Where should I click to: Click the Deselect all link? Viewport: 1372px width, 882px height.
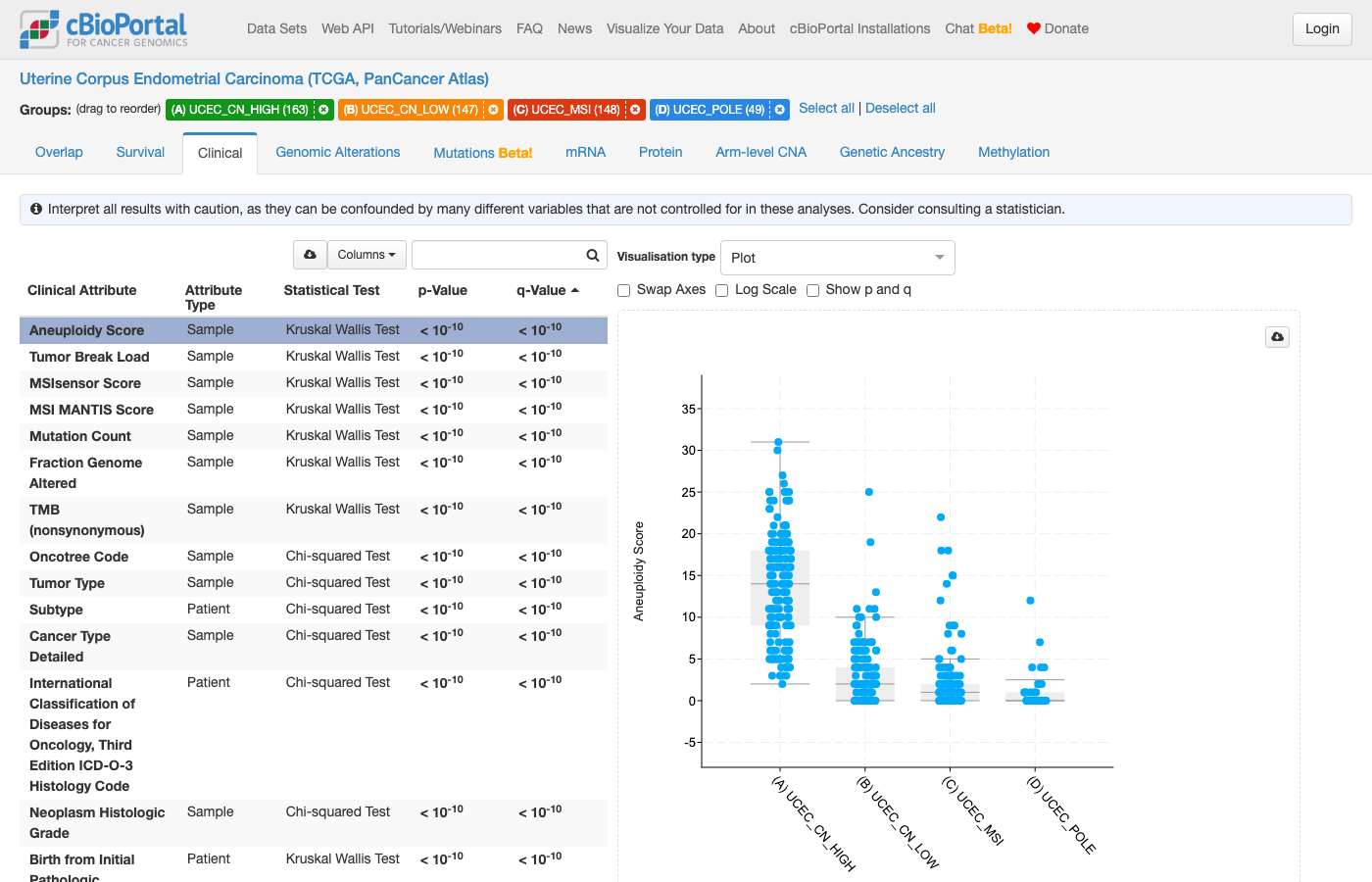pos(901,108)
